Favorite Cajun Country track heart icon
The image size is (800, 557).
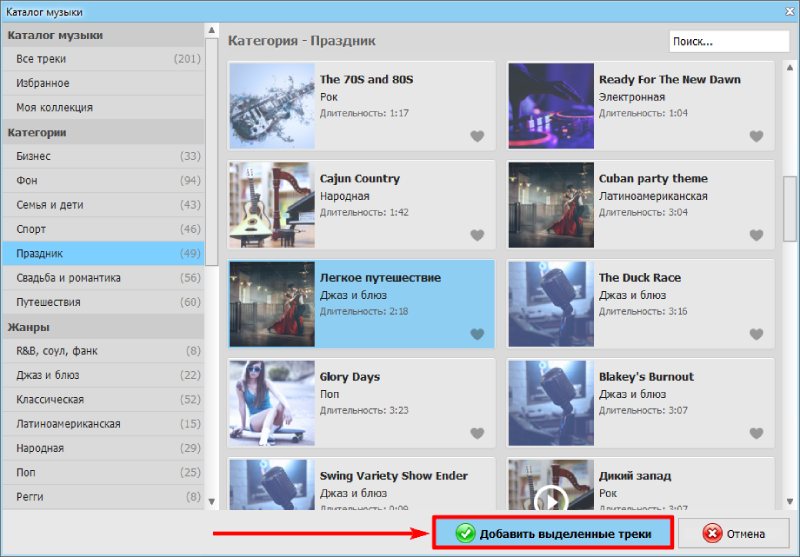point(477,235)
